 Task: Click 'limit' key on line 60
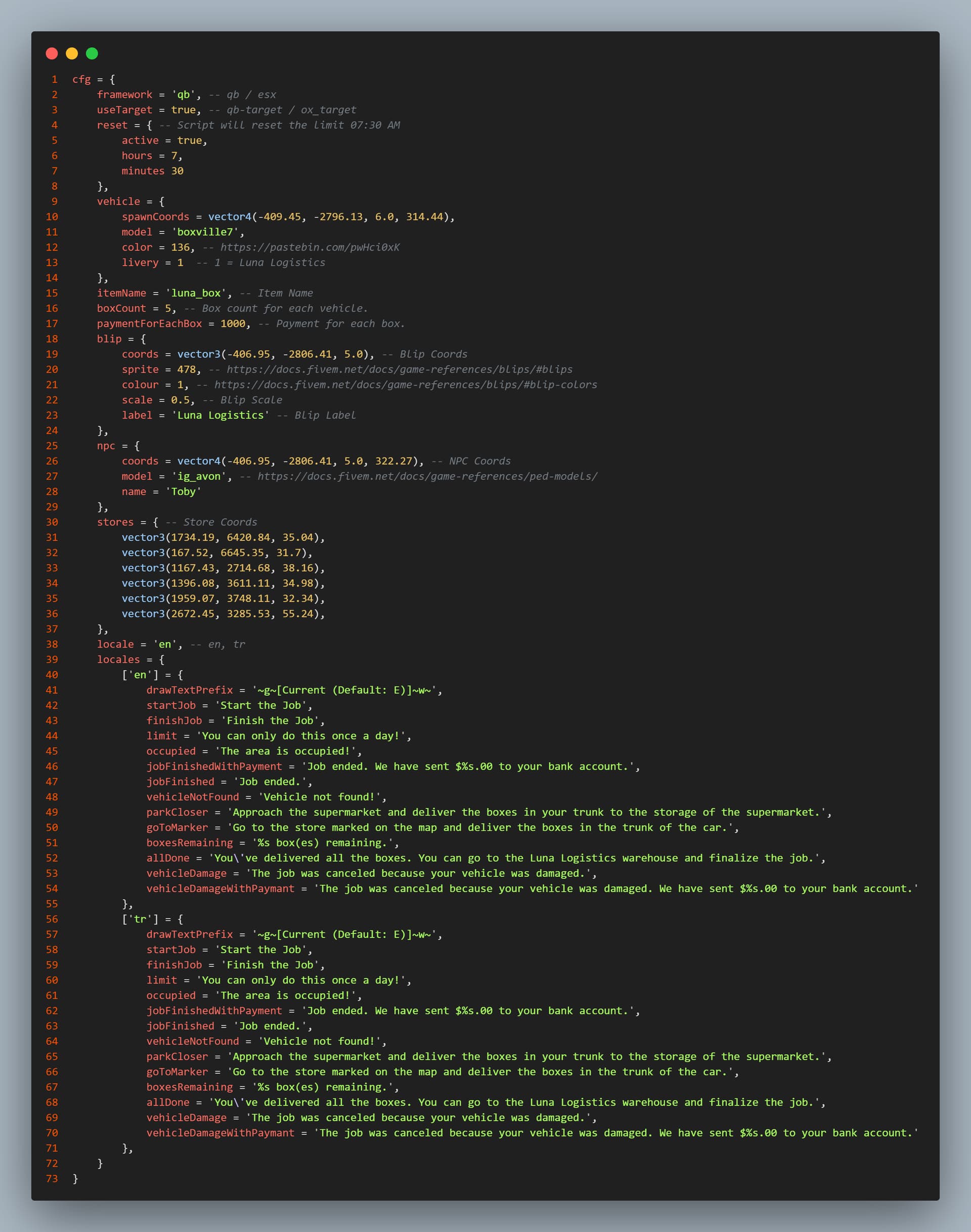(x=161, y=980)
